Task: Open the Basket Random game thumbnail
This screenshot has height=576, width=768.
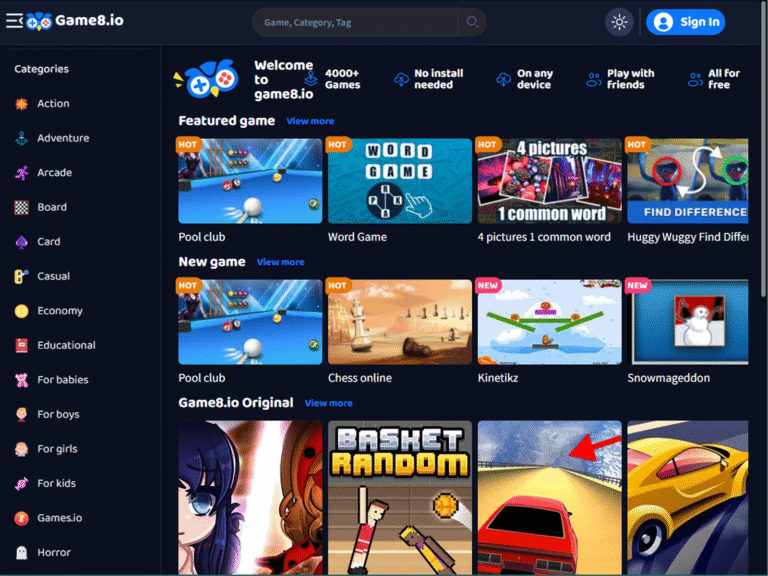Action: [400, 498]
